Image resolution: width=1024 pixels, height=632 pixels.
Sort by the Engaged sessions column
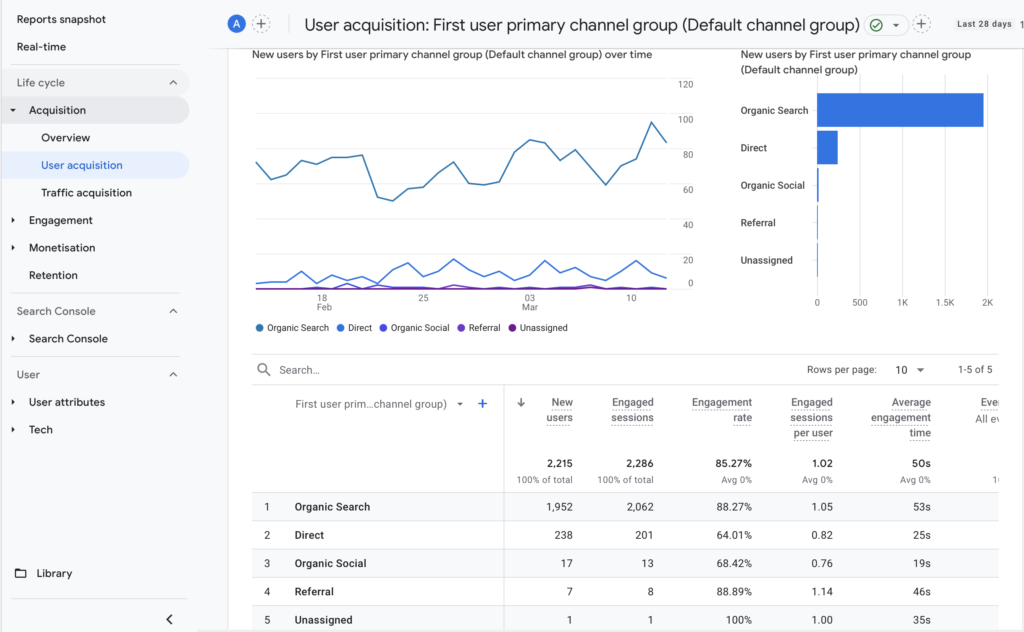pyautogui.click(x=632, y=410)
